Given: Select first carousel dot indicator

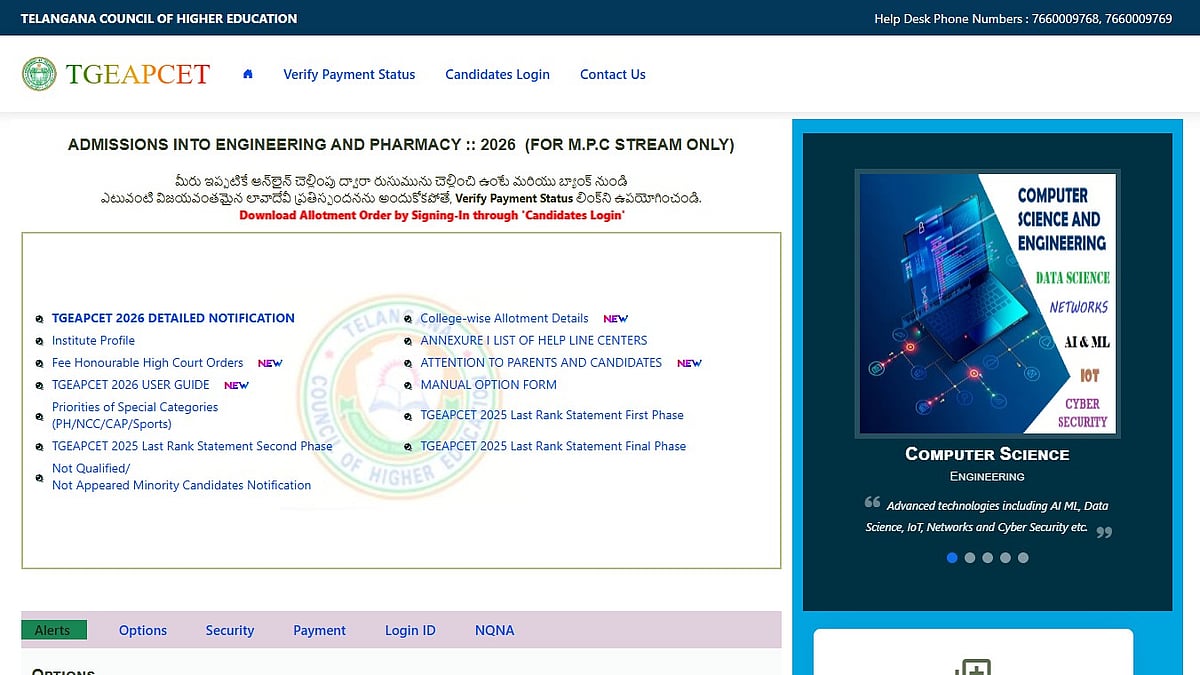Looking at the screenshot, I should pos(952,558).
